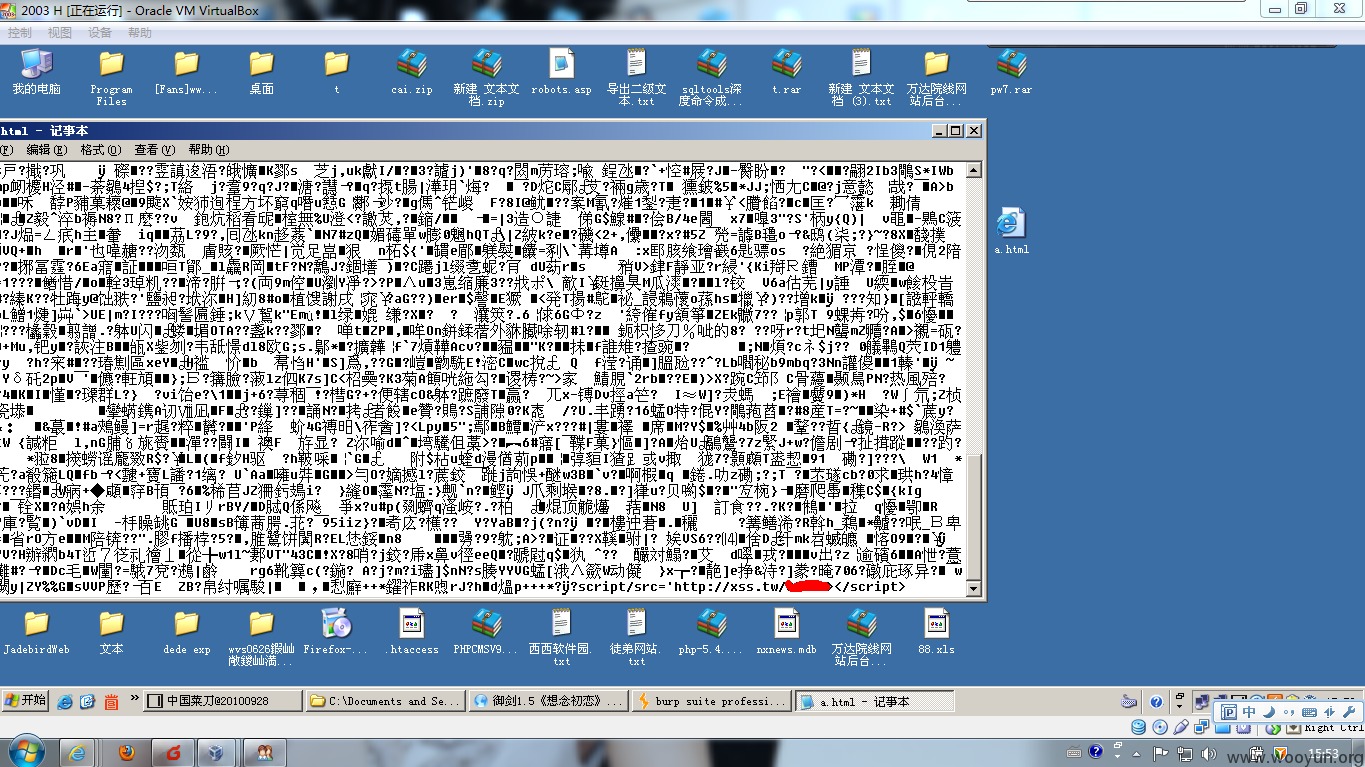This screenshot has width=1365, height=767.
Task: Select the [Fans]ww... folder on desktop
Action: click(186, 73)
